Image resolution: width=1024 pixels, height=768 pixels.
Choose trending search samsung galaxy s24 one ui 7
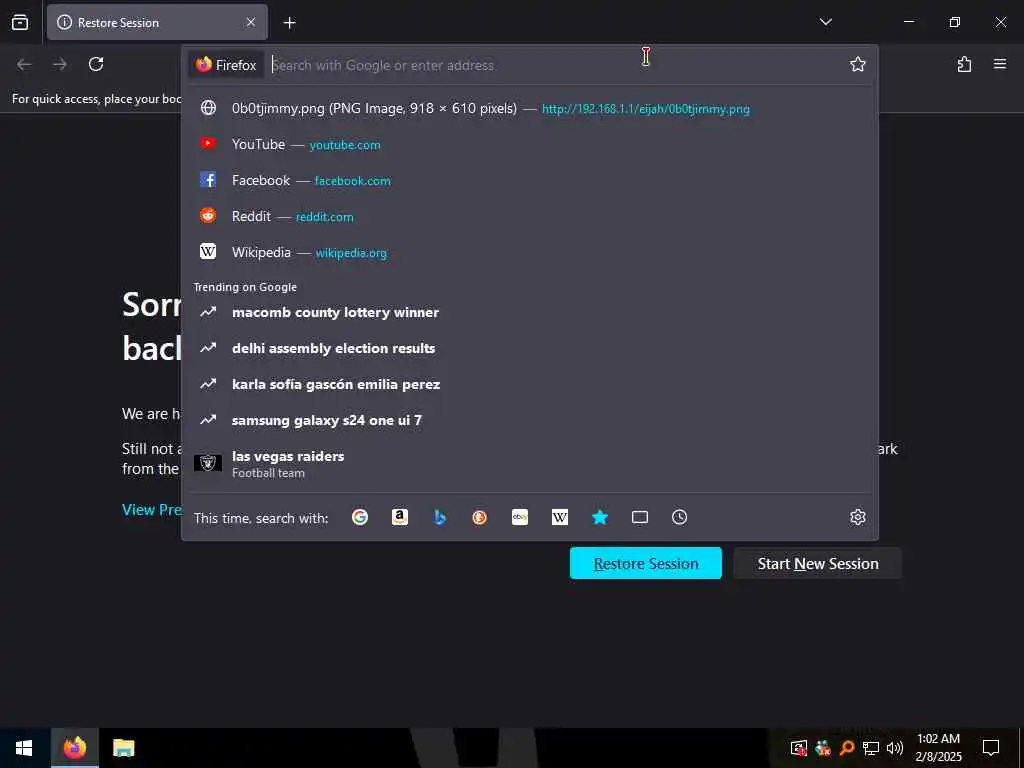(530, 420)
